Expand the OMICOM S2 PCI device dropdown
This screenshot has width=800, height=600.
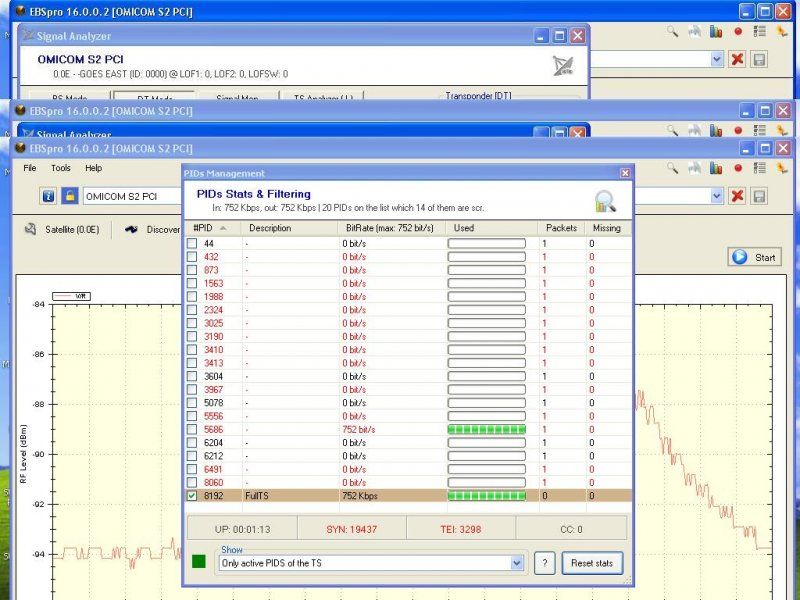[716, 196]
